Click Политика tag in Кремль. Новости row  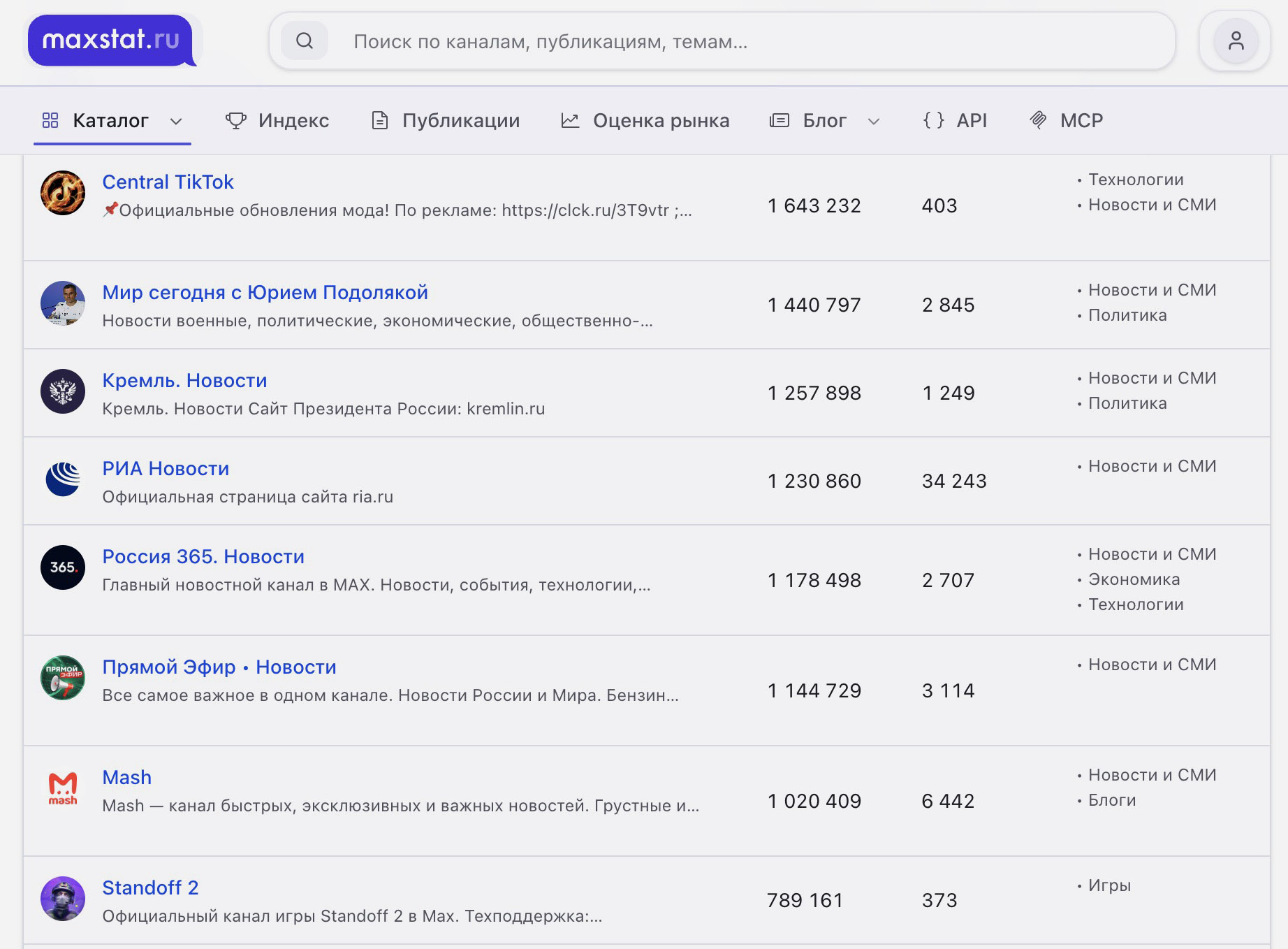tap(1127, 403)
